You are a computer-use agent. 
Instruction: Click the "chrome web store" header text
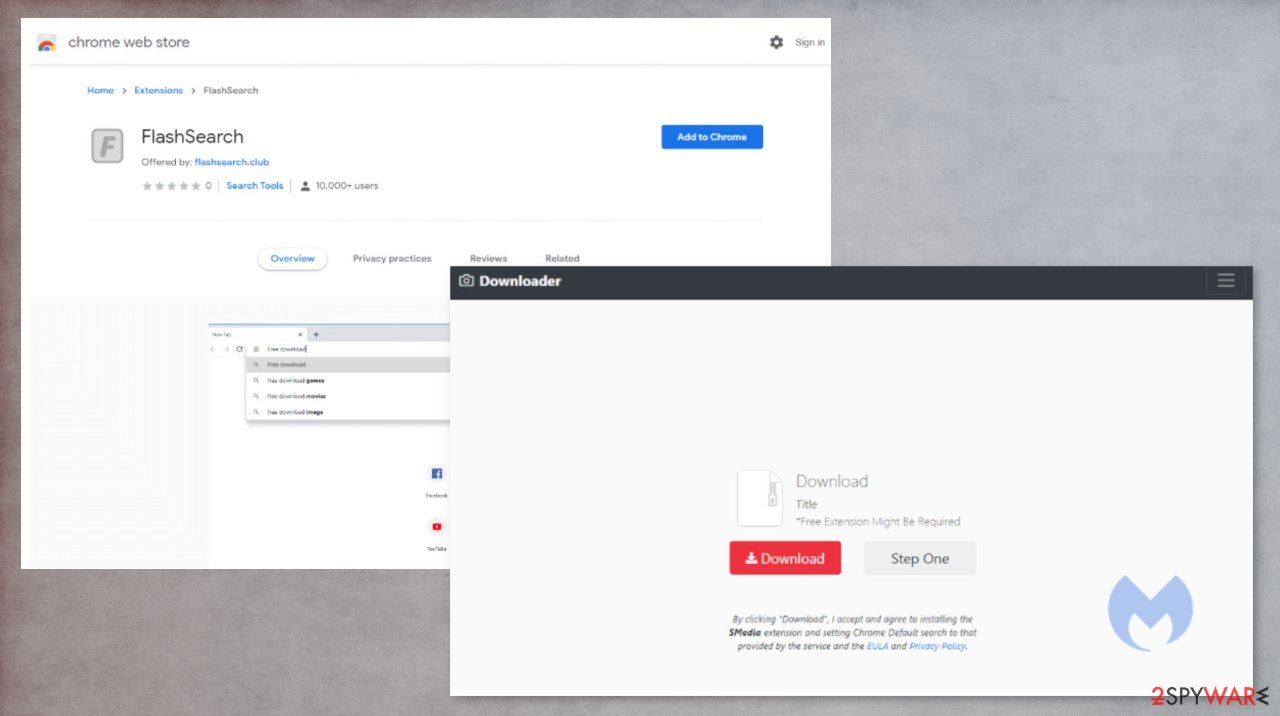[x=129, y=43]
